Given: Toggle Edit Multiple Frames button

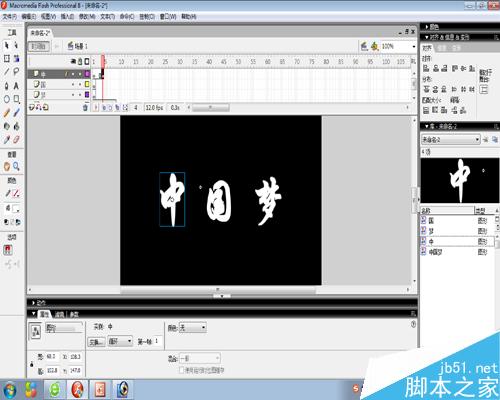Looking at the screenshot, I should [117, 107].
